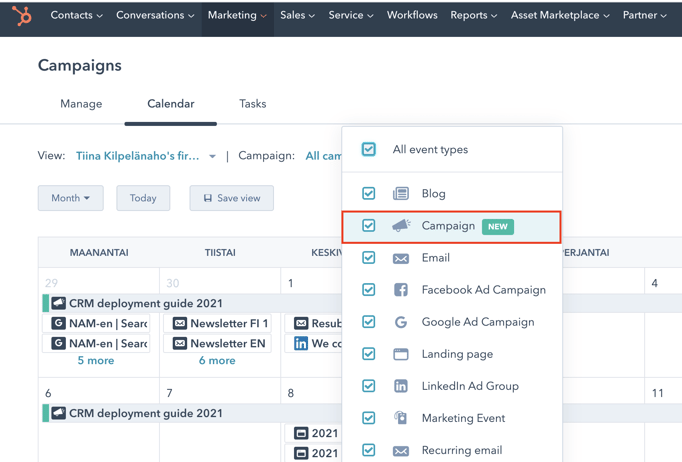This screenshot has width=682, height=462.
Task: Select calendar day 7 cell
Action: 220,420
